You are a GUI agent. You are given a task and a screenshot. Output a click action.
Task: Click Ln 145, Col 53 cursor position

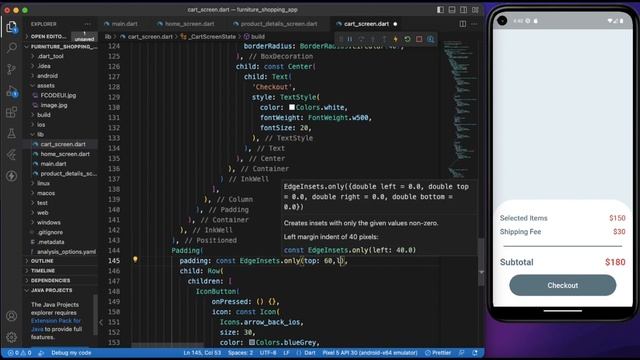coord(202,353)
